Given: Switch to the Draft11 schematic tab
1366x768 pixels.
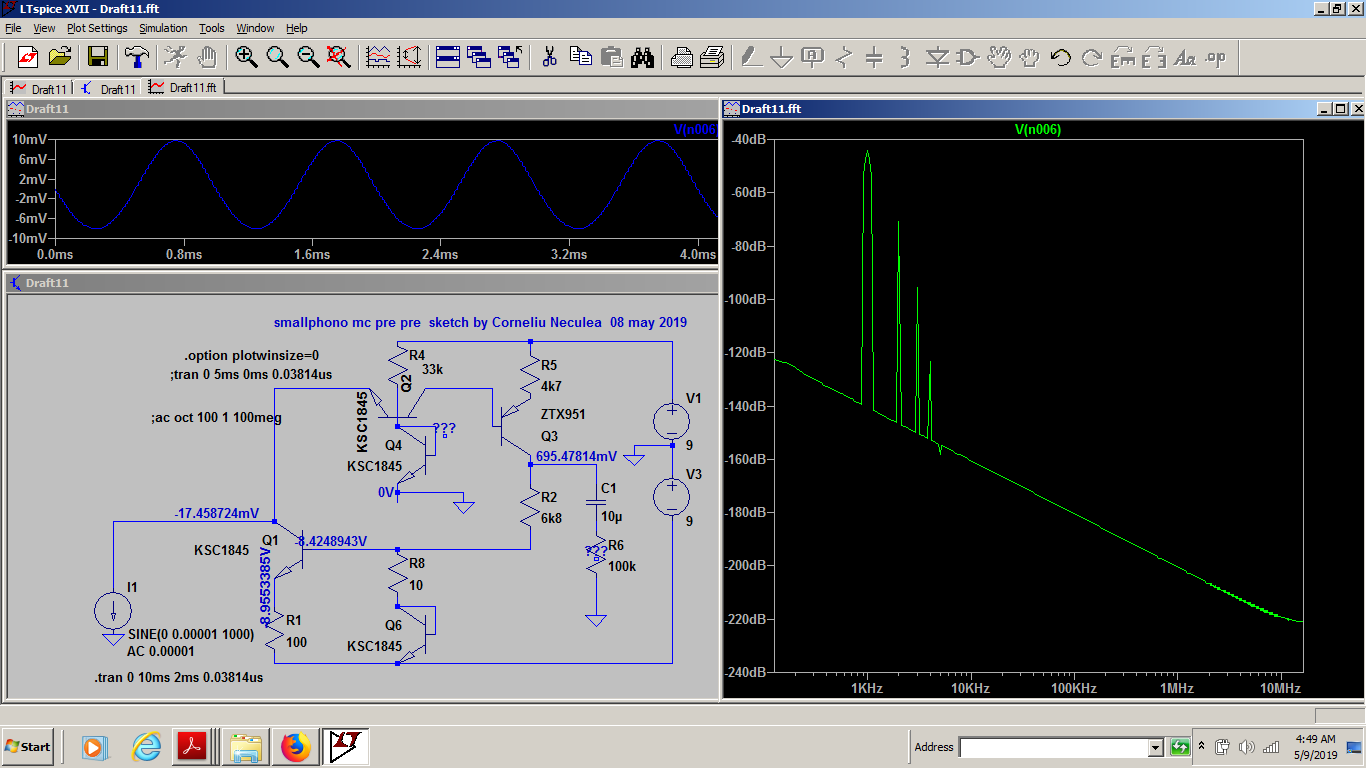Looking at the screenshot, I should (108, 89).
